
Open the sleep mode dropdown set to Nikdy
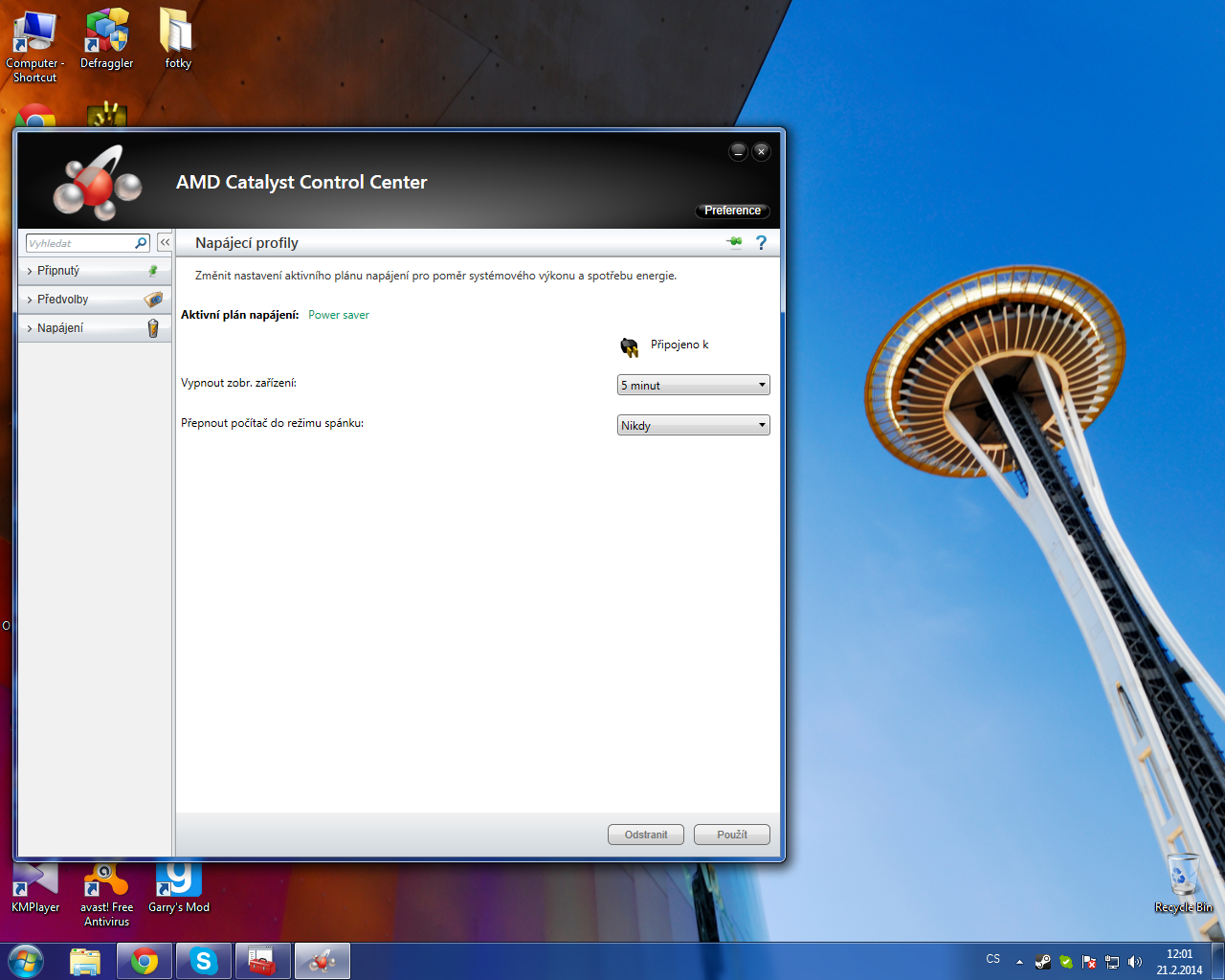(x=694, y=425)
